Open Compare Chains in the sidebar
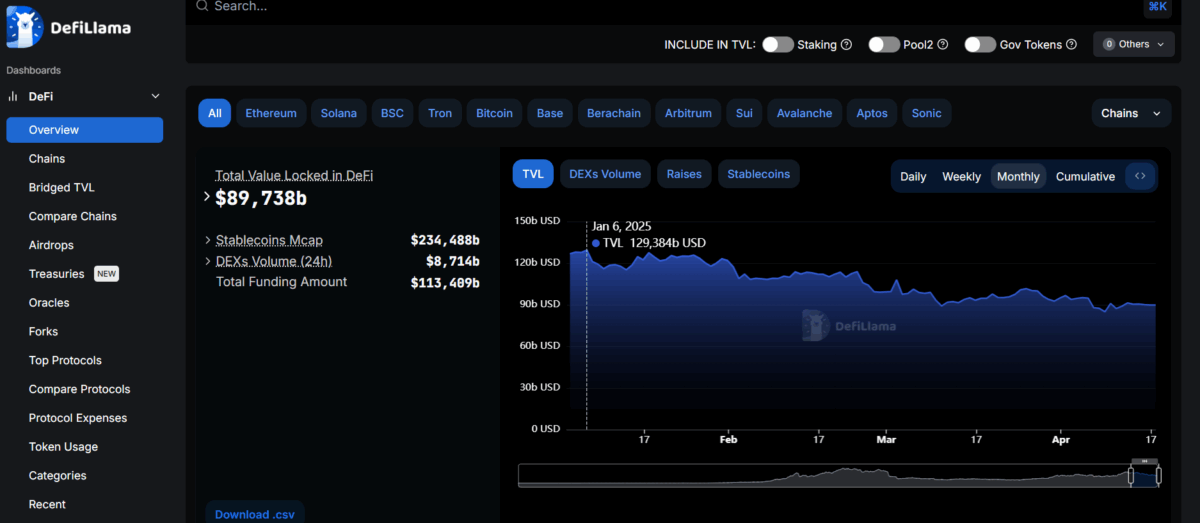This screenshot has height=523, width=1200. click(x=72, y=216)
